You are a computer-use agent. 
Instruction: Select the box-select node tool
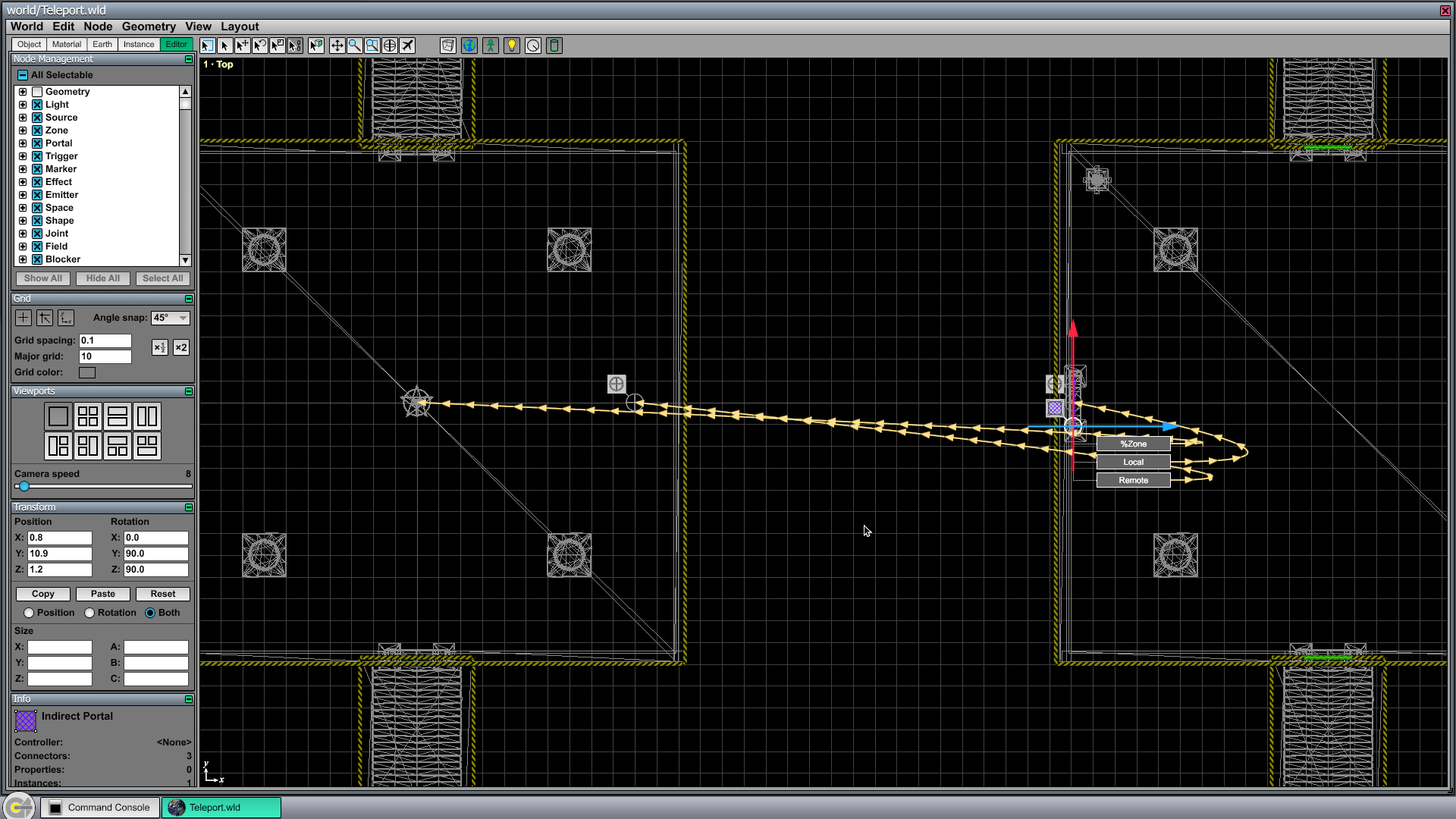point(207,45)
